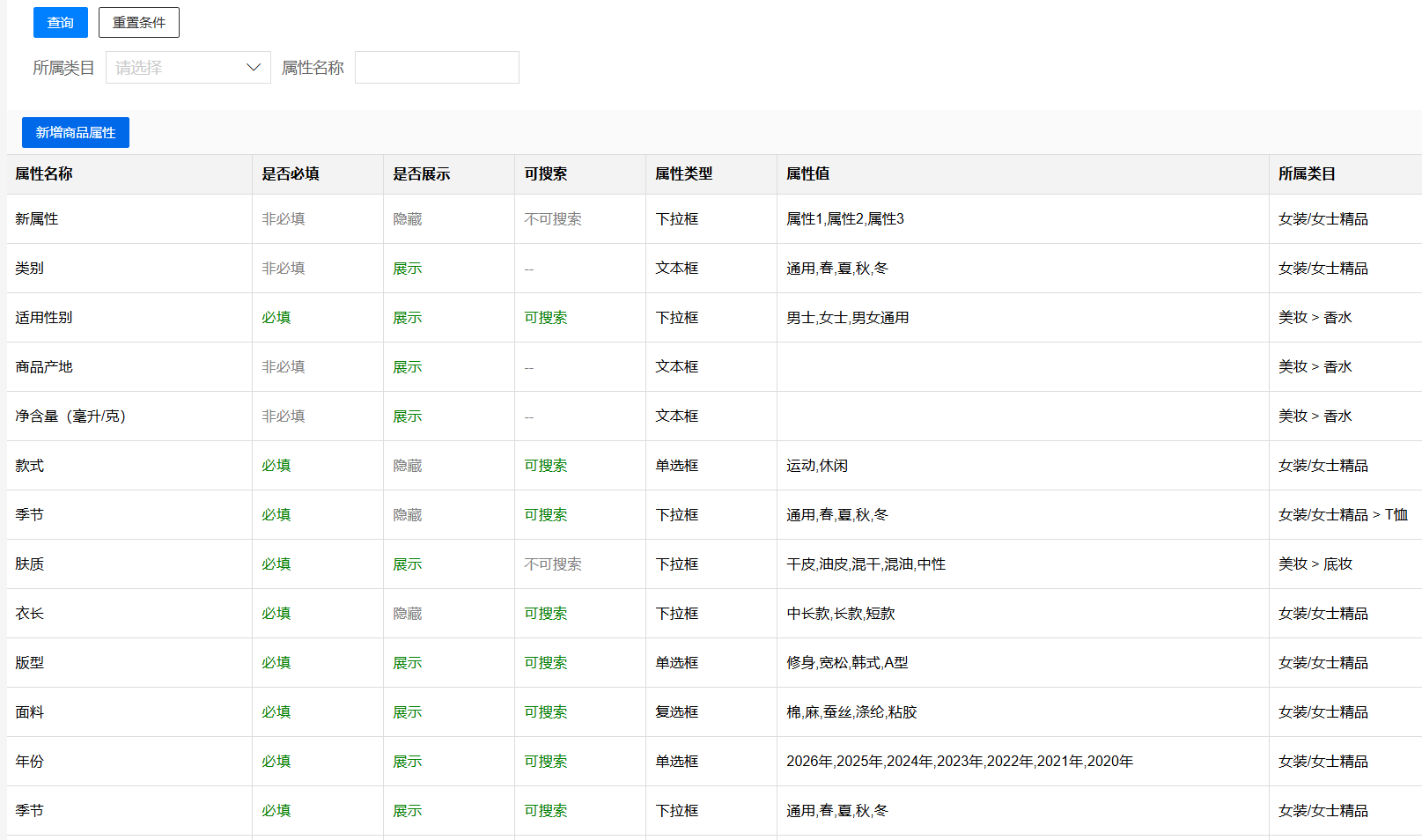Click 净含量（毫升/克）attribute name
1422x840 pixels.
click(x=70, y=416)
